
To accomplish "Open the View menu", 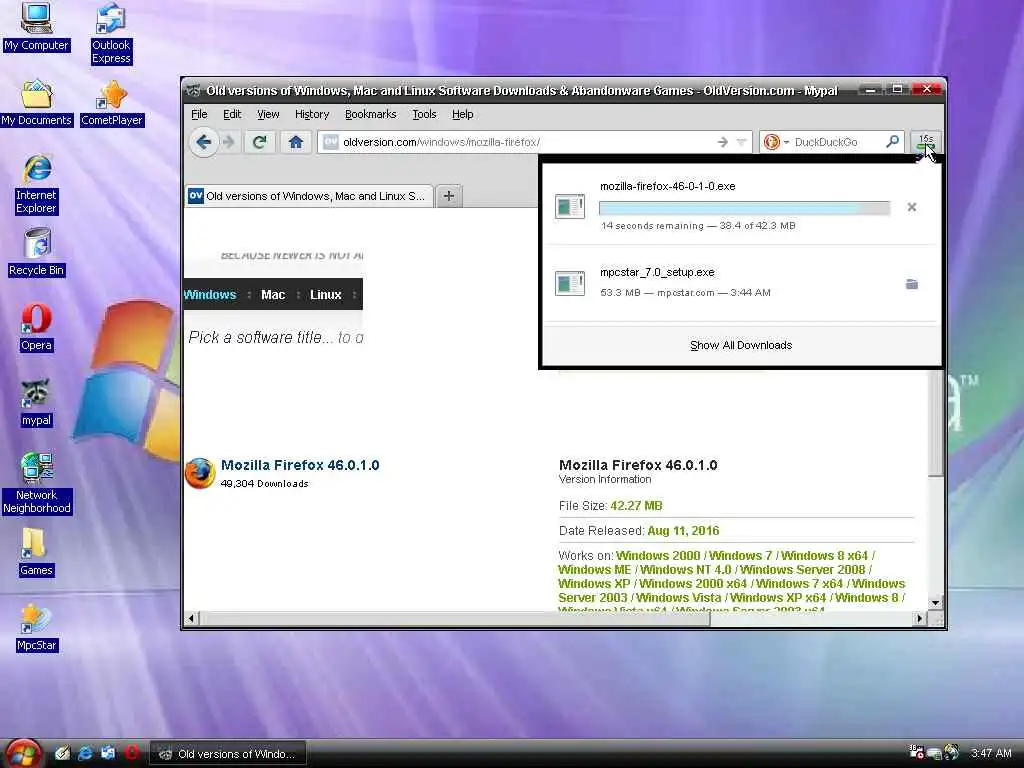I will (x=268, y=114).
